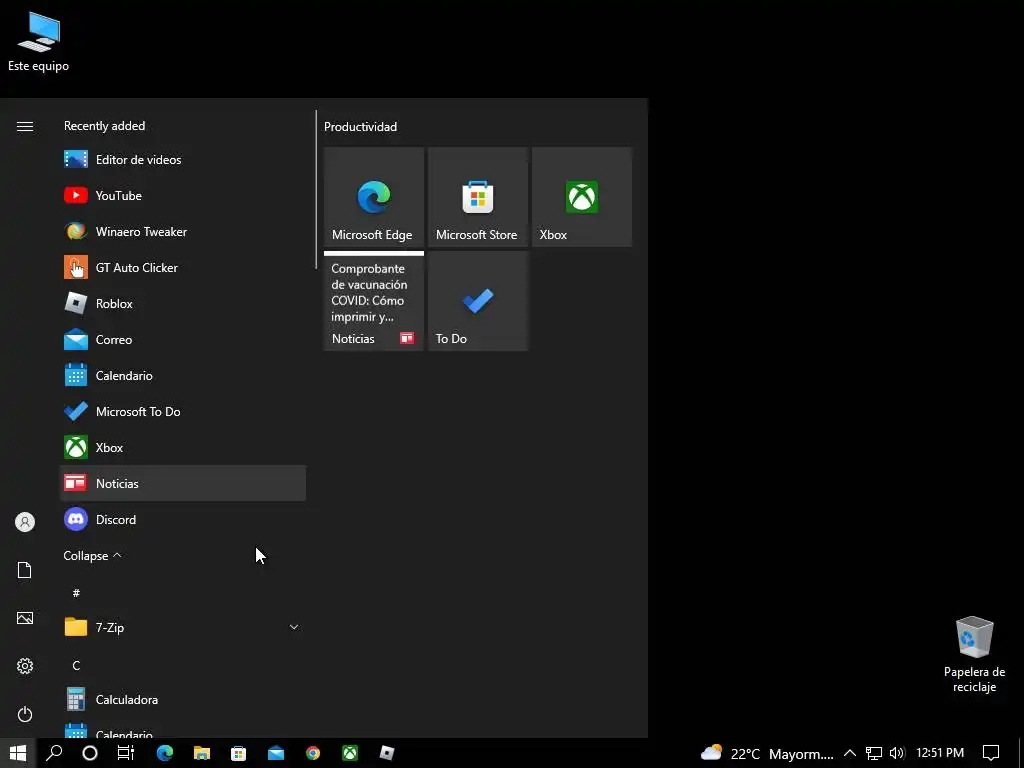
Task: Open Microsoft Store from the taskbar
Action: [x=238, y=753]
